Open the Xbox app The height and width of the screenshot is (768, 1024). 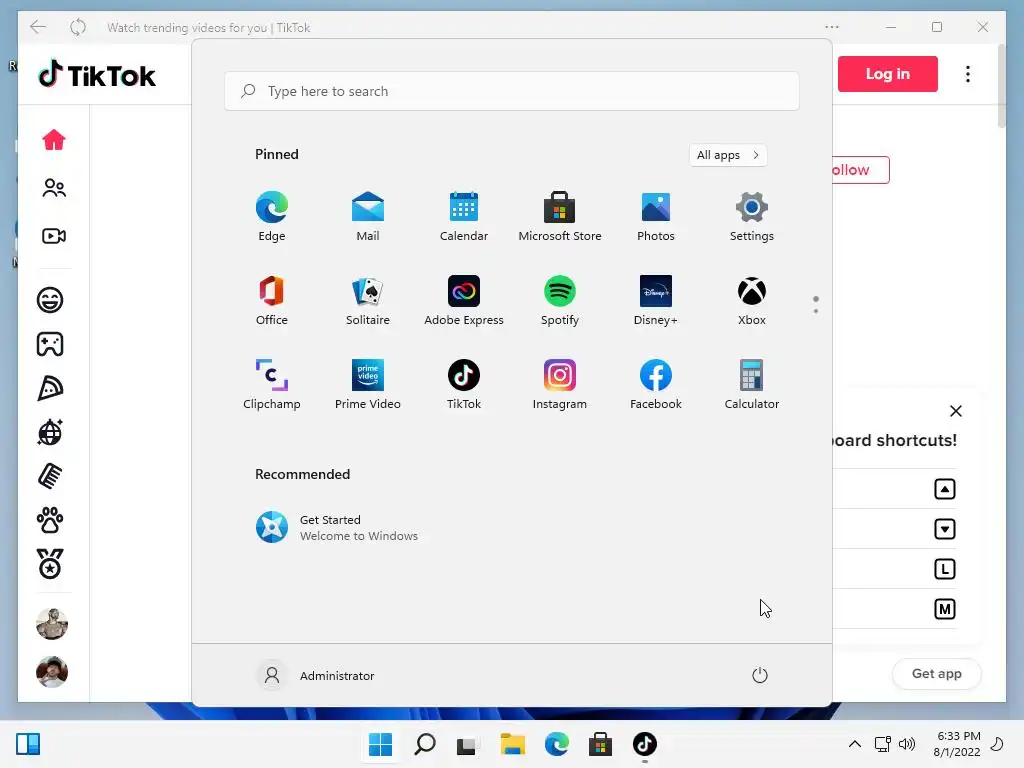(x=752, y=300)
